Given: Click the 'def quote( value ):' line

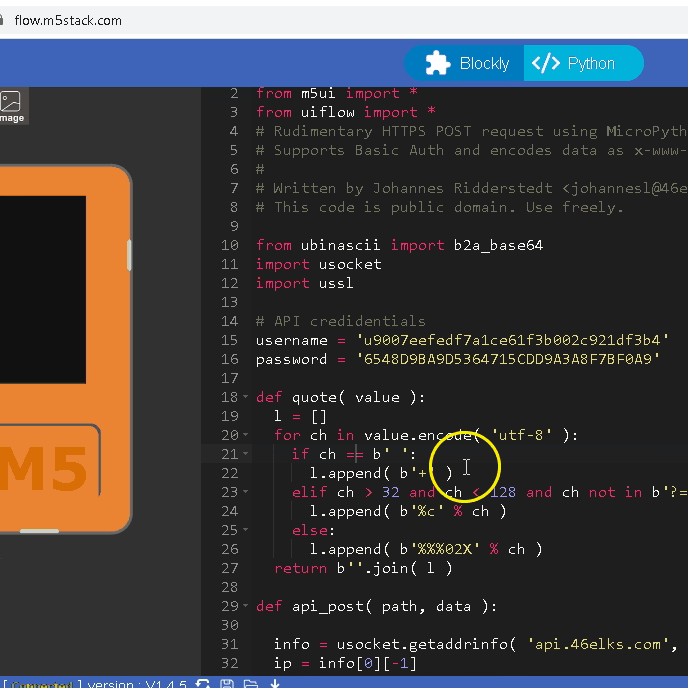Looking at the screenshot, I should 340,397.
